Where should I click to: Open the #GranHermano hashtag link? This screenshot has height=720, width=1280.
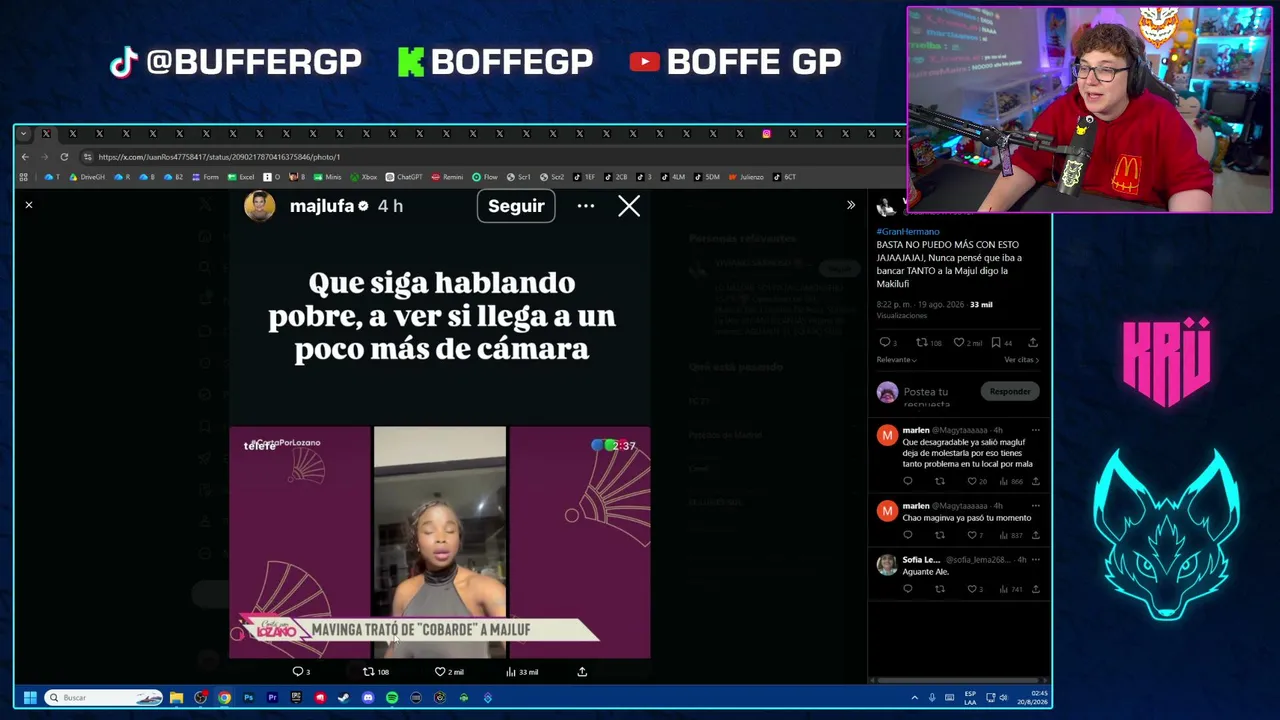908,232
